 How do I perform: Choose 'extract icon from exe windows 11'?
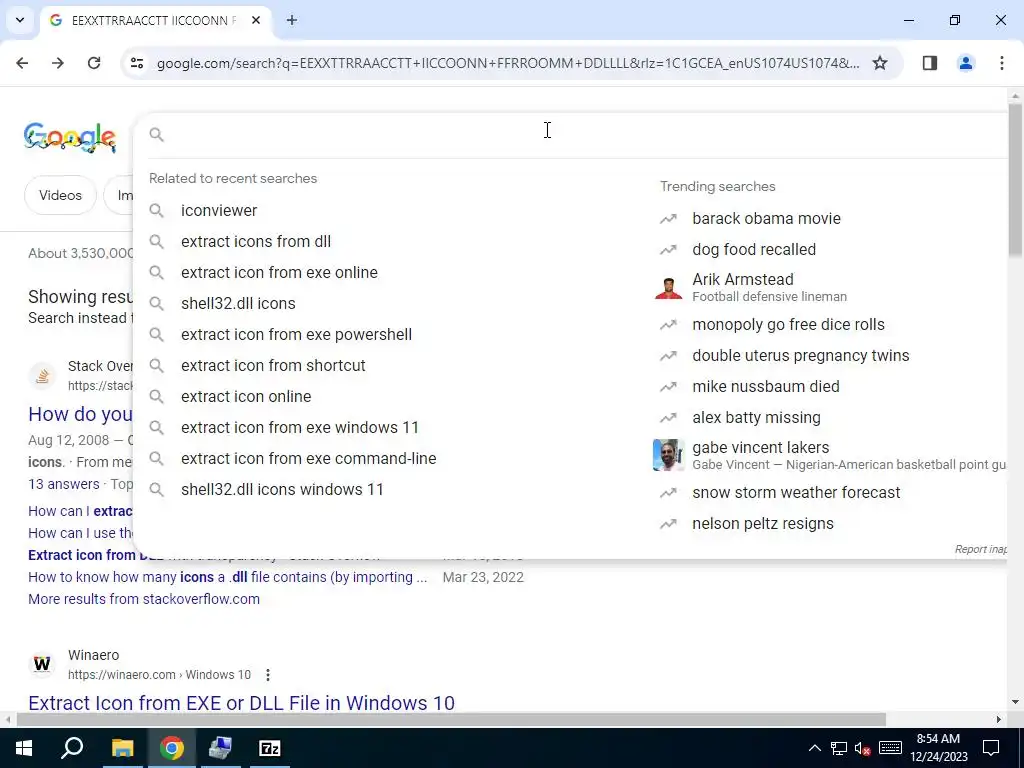point(300,428)
